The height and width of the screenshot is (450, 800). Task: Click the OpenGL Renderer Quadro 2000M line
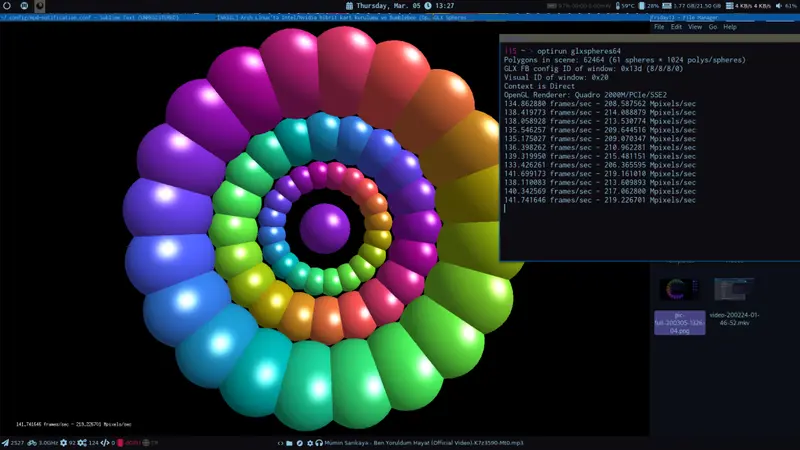585,95
